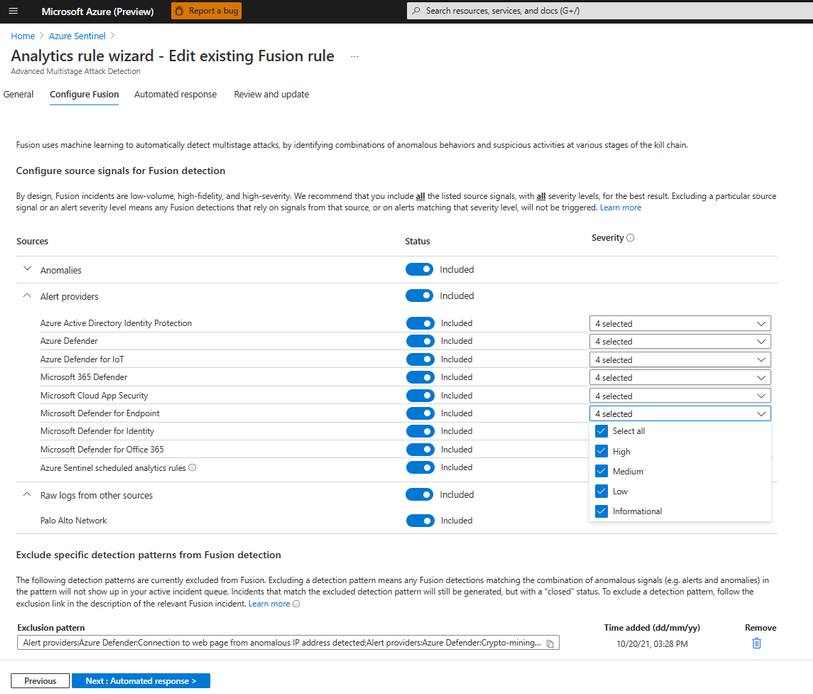This screenshot has height=694, width=813.
Task: Click Learn more link in exclusion section
Action: tap(269, 604)
